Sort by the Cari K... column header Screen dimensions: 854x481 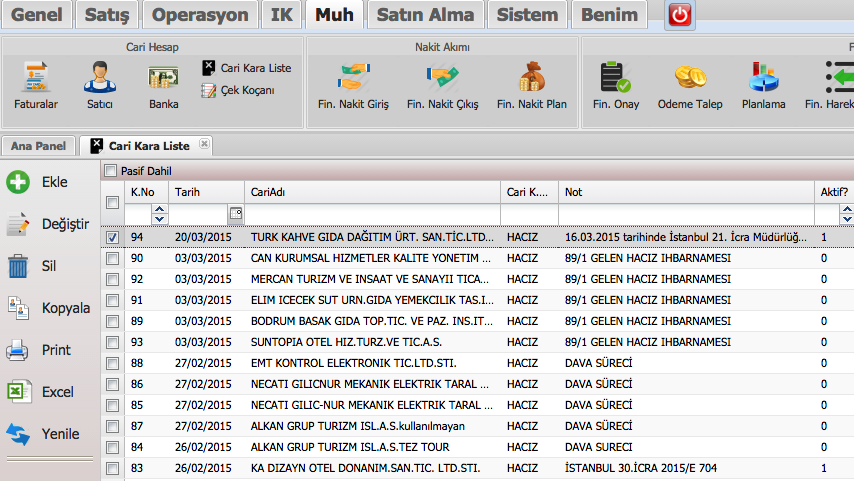coord(529,192)
